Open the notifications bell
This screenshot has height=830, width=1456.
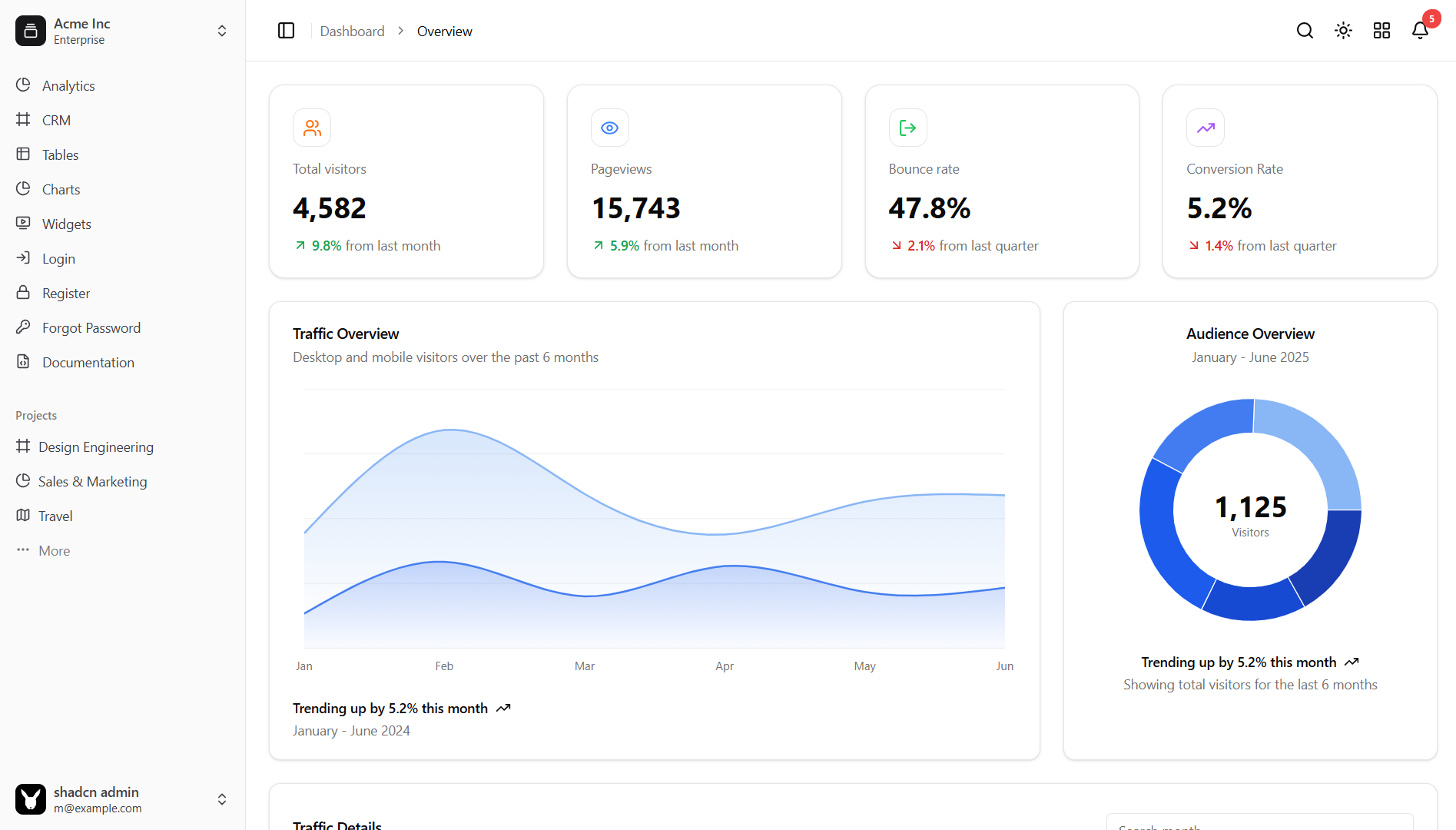point(1420,31)
